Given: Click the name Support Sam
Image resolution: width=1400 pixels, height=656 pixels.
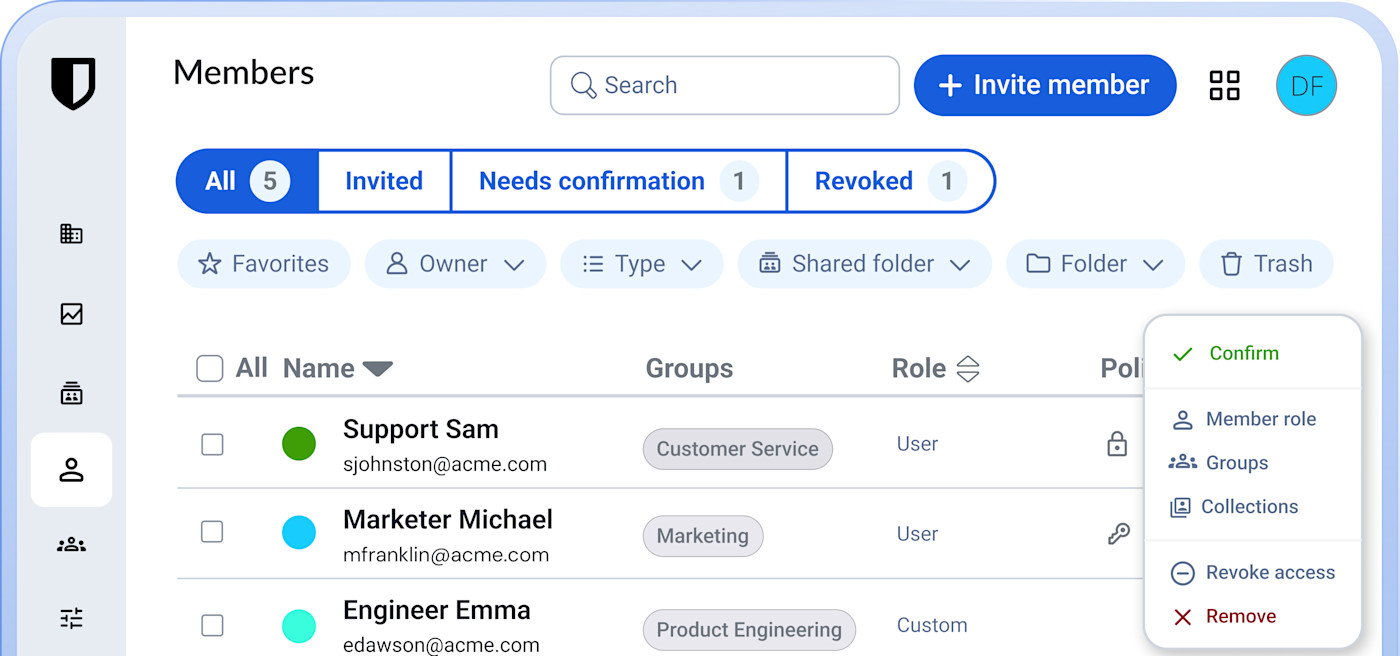Looking at the screenshot, I should pyautogui.click(x=421, y=429).
